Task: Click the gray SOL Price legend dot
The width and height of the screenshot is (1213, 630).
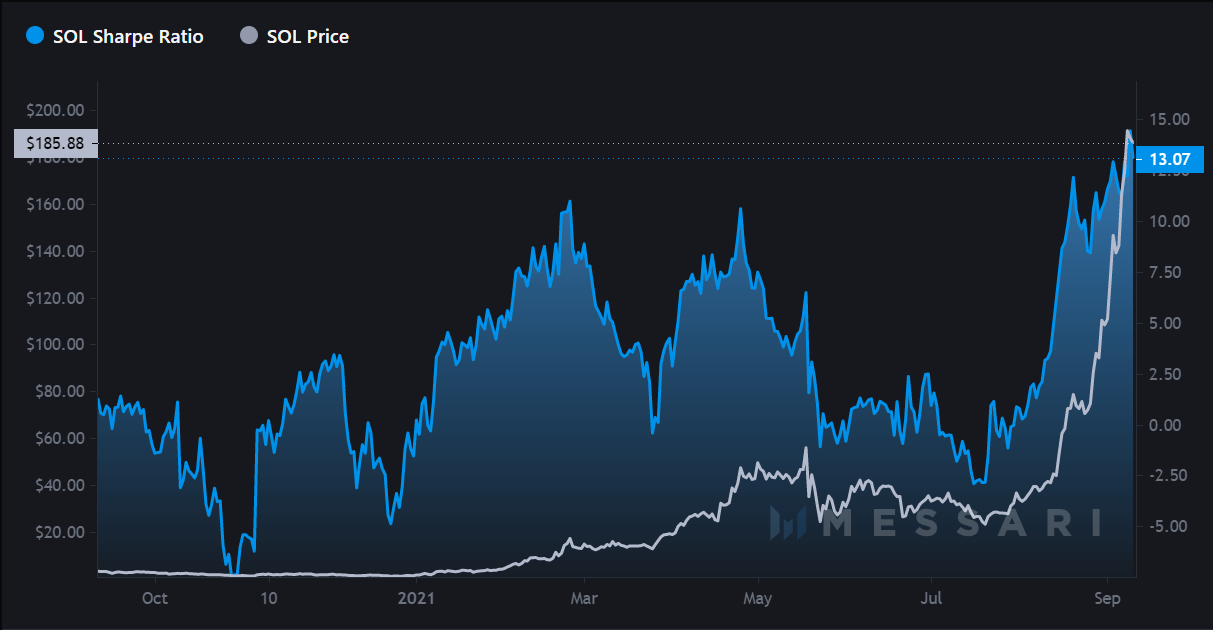Action: [249, 37]
